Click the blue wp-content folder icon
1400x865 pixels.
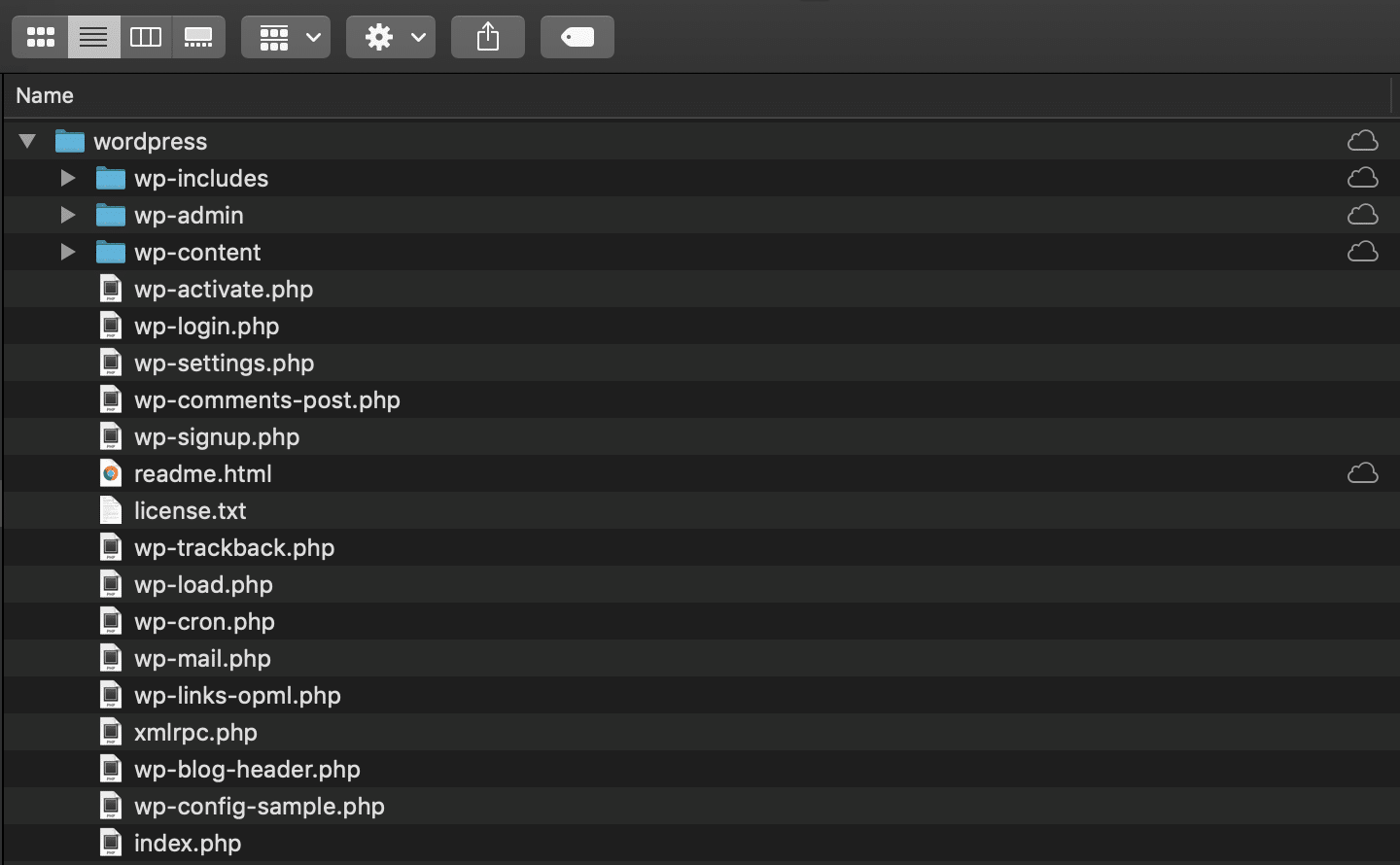[x=110, y=251]
